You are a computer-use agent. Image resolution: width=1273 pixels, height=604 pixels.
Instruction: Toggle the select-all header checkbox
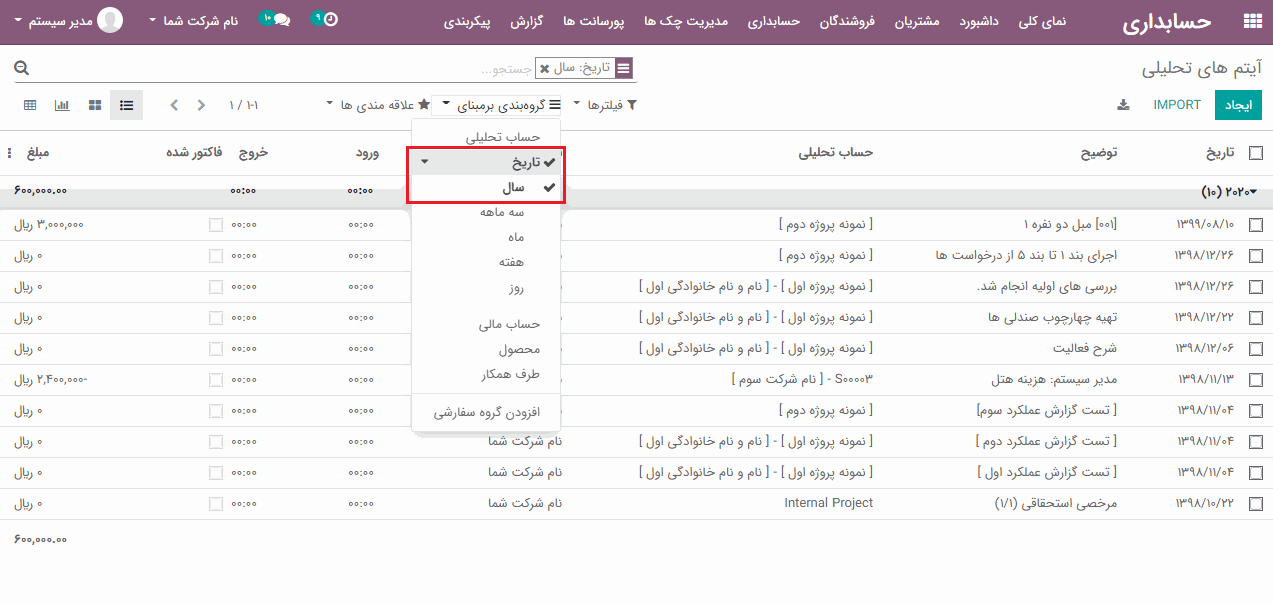pos(1256,153)
